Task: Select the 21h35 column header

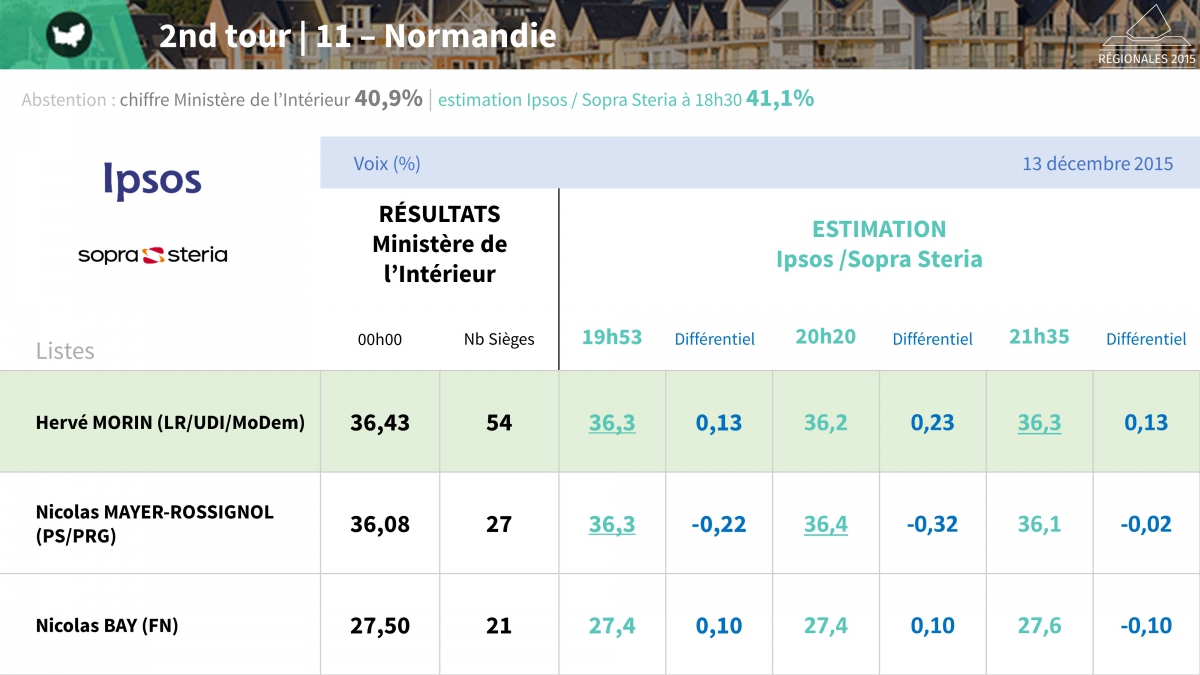Action: (x=1039, y=337)
